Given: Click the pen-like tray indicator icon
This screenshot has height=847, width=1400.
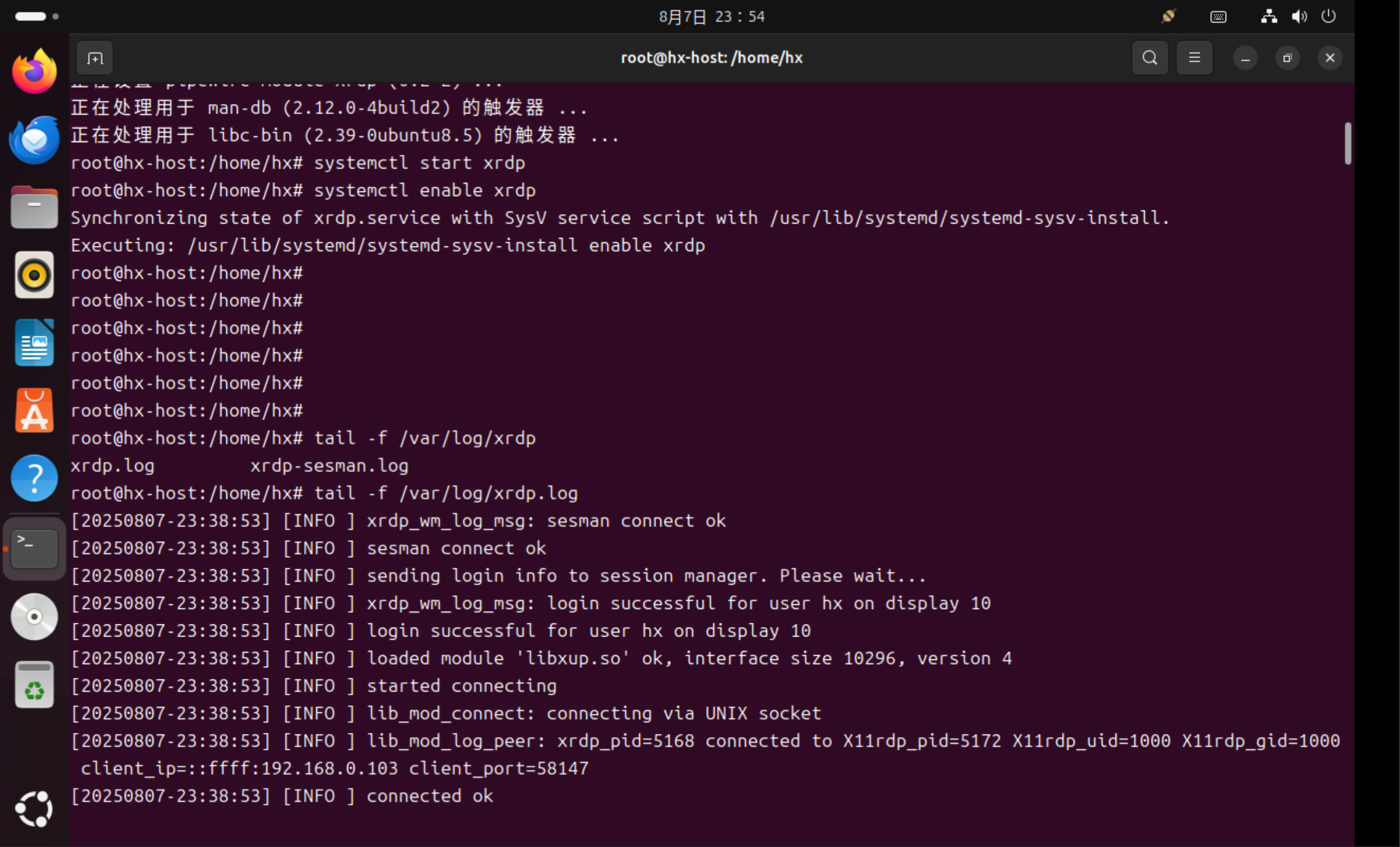Looking at the screenshot, I should point(1168,16).
